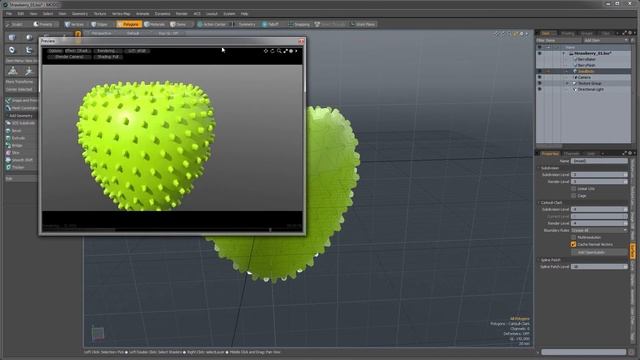Viewport: 640px width, 360px height.
Task: Select the Camera item in item list
Action: [x=584, y=77]
